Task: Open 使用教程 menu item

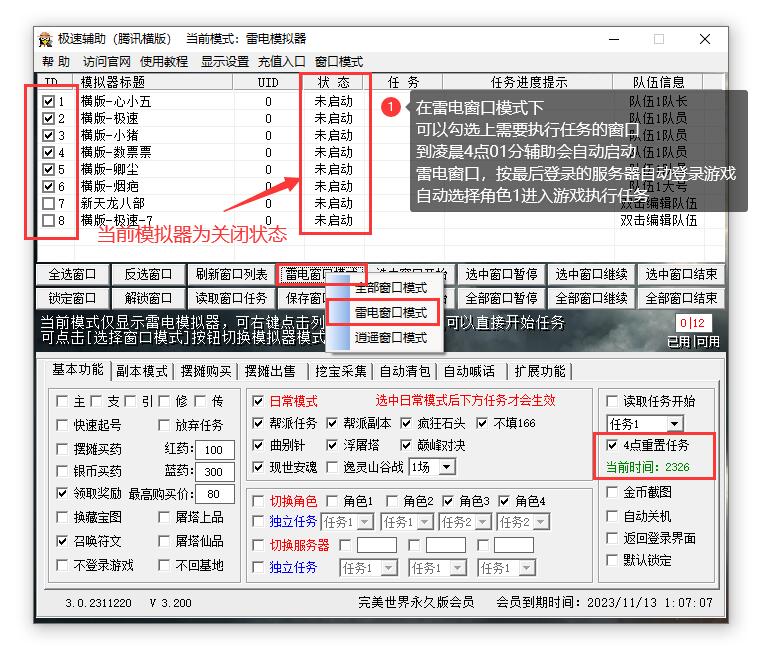Action: click(164, 62)
